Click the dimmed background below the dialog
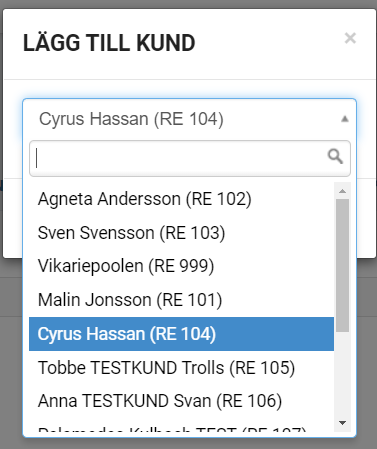The image size is (377, 449). pyautogui.click(x=367, y=367)
